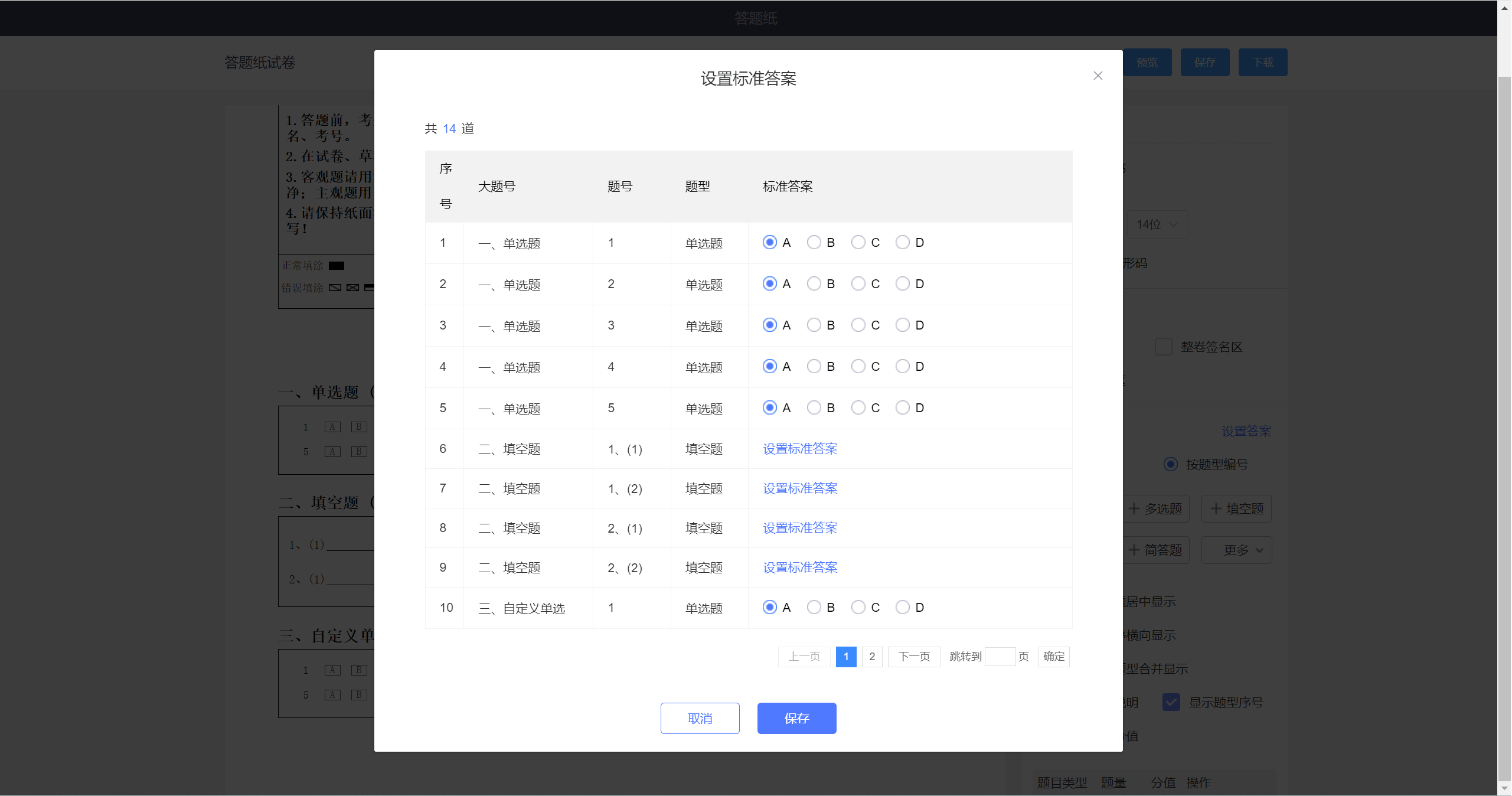The height and width of the screenshot is (796, 1512).
Task: Expand the 更多 dropdown button
Action: (1237, 550)
